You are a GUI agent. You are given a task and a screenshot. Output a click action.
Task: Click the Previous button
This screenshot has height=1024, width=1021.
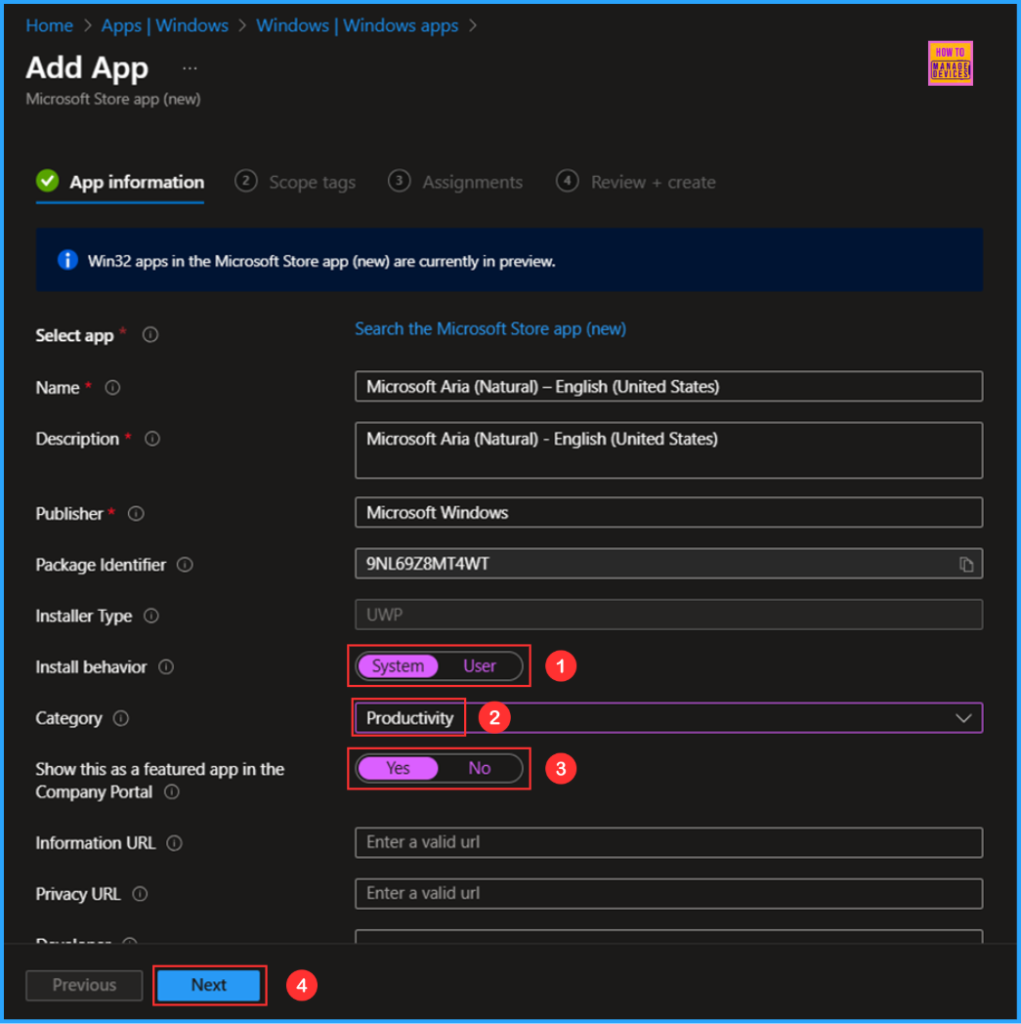(84, 985)
